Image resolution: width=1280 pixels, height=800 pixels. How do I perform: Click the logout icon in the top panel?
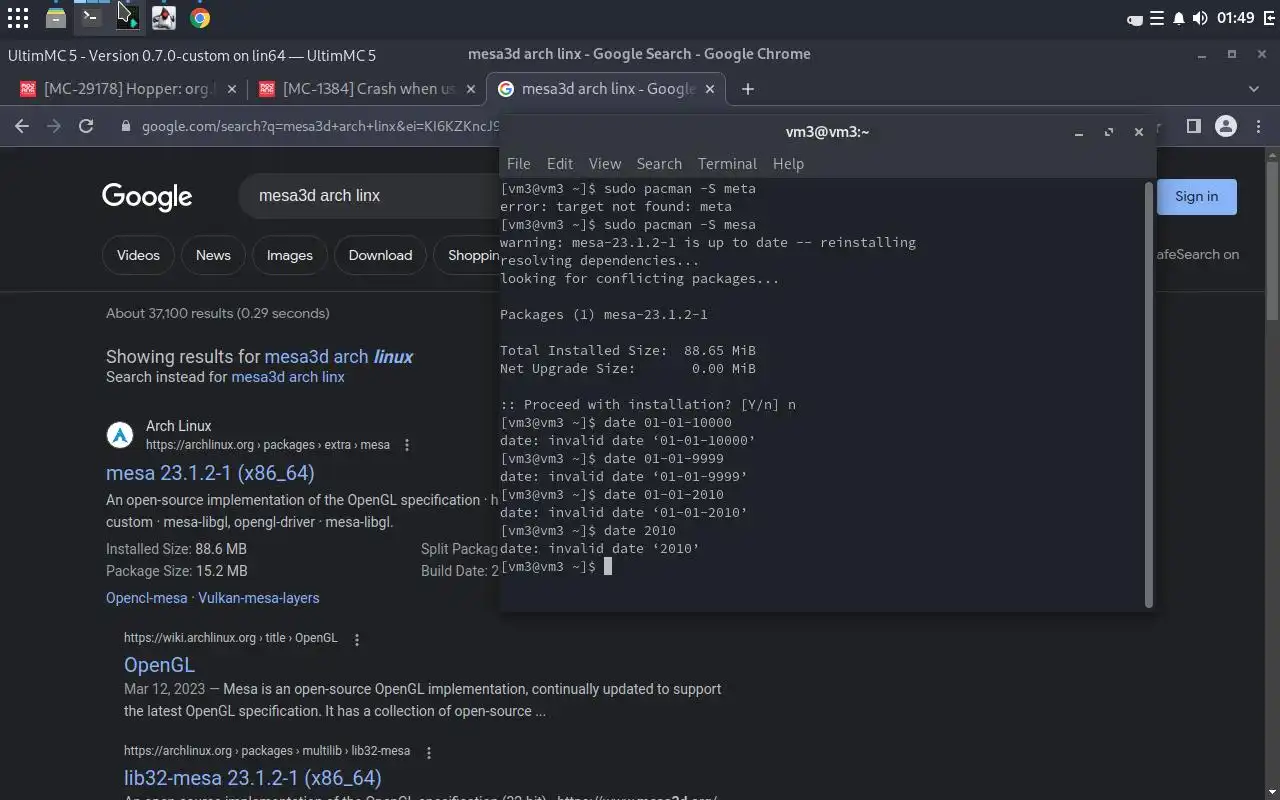[1267, 18]
